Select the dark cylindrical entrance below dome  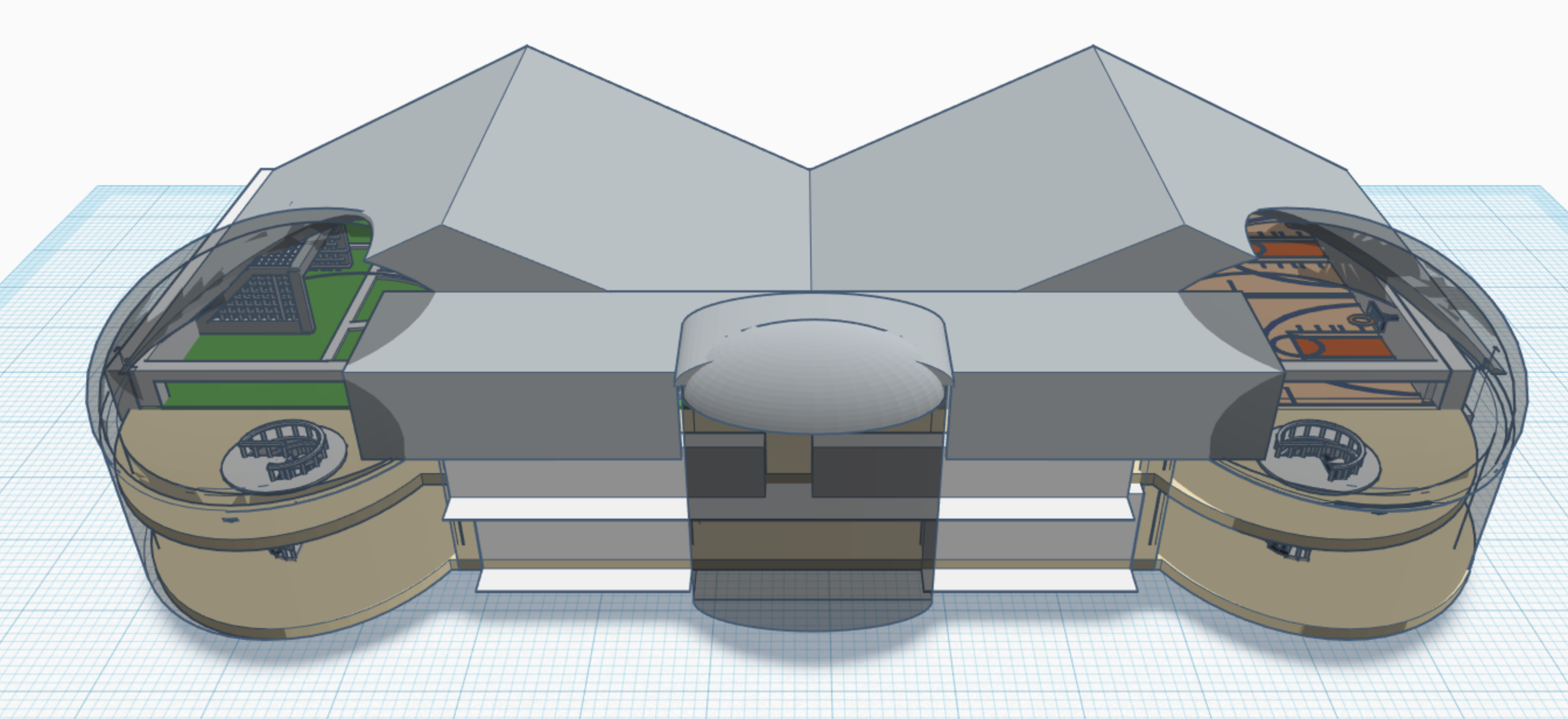tap(813, 529)
